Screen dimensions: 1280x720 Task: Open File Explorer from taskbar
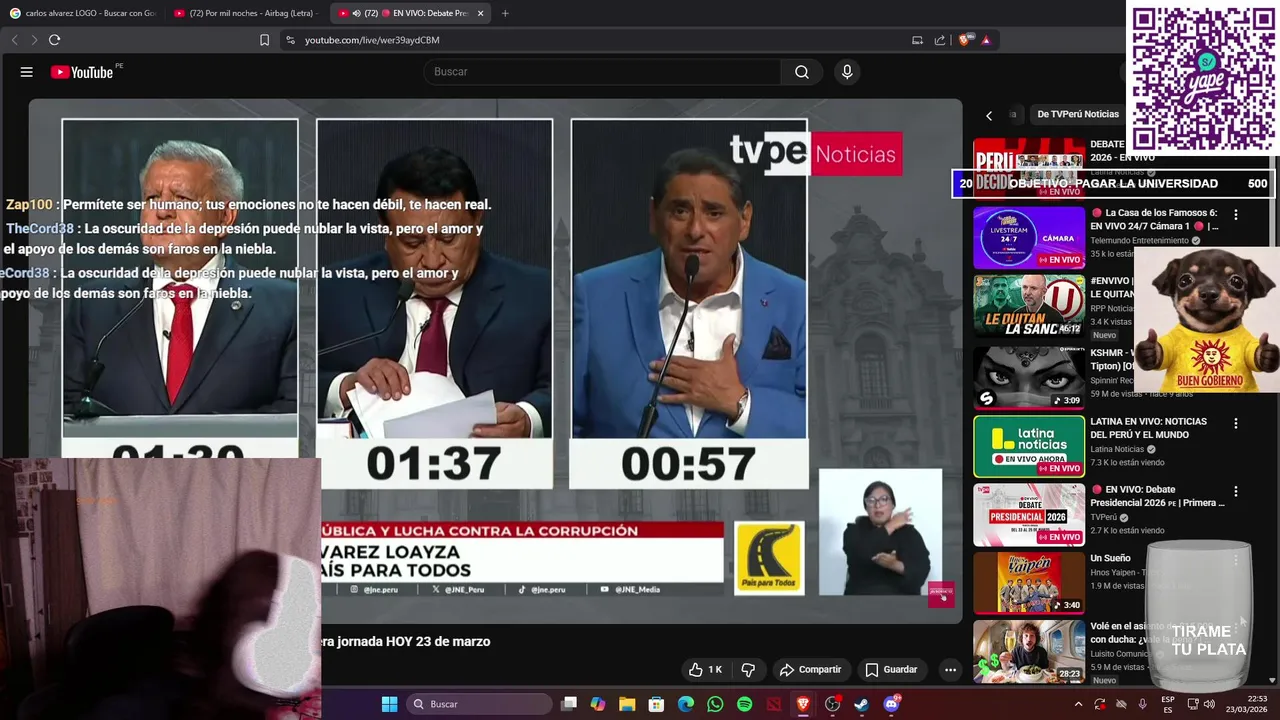(627, 704)
